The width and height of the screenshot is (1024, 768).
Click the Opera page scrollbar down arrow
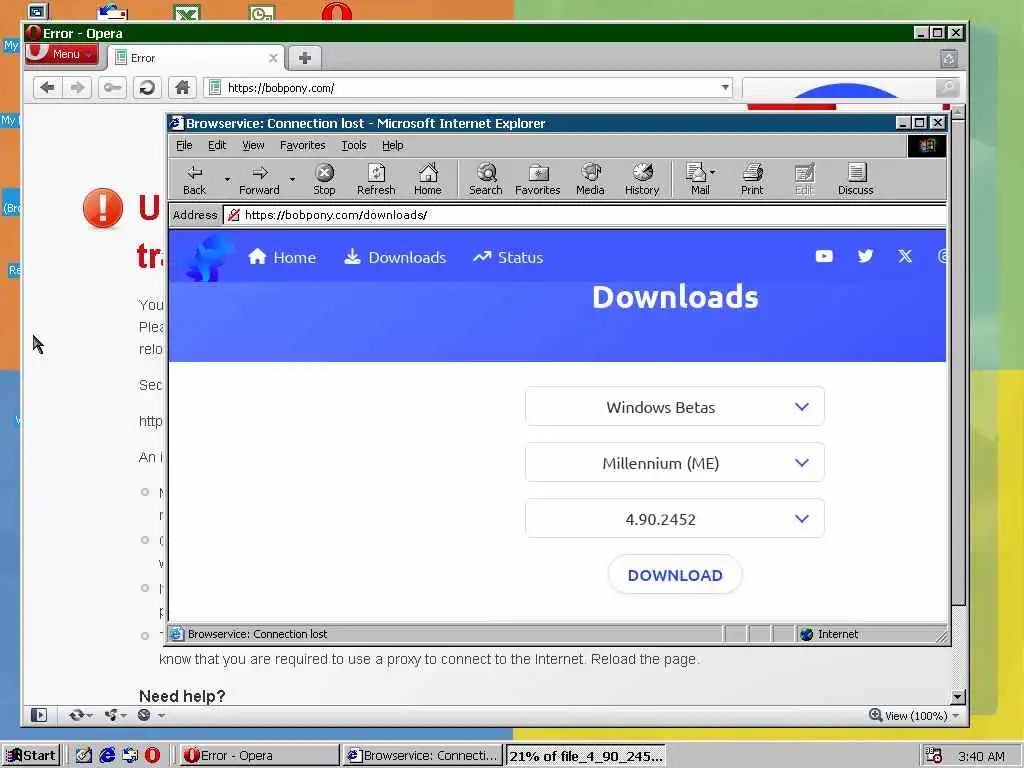[957, 697]
